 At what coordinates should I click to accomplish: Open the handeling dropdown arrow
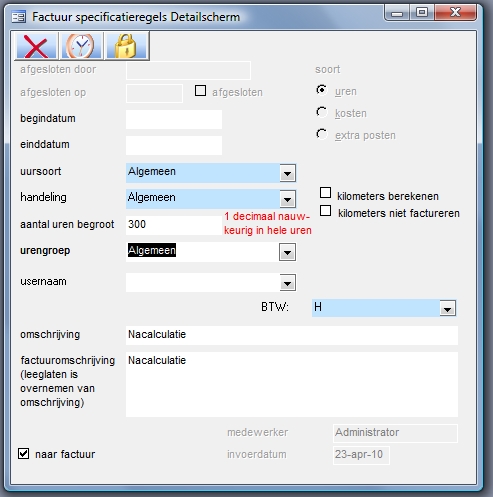[287, 199]
